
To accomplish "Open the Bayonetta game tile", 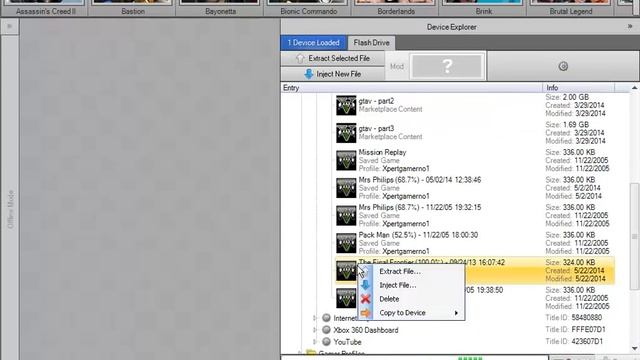I will point(220,8).
